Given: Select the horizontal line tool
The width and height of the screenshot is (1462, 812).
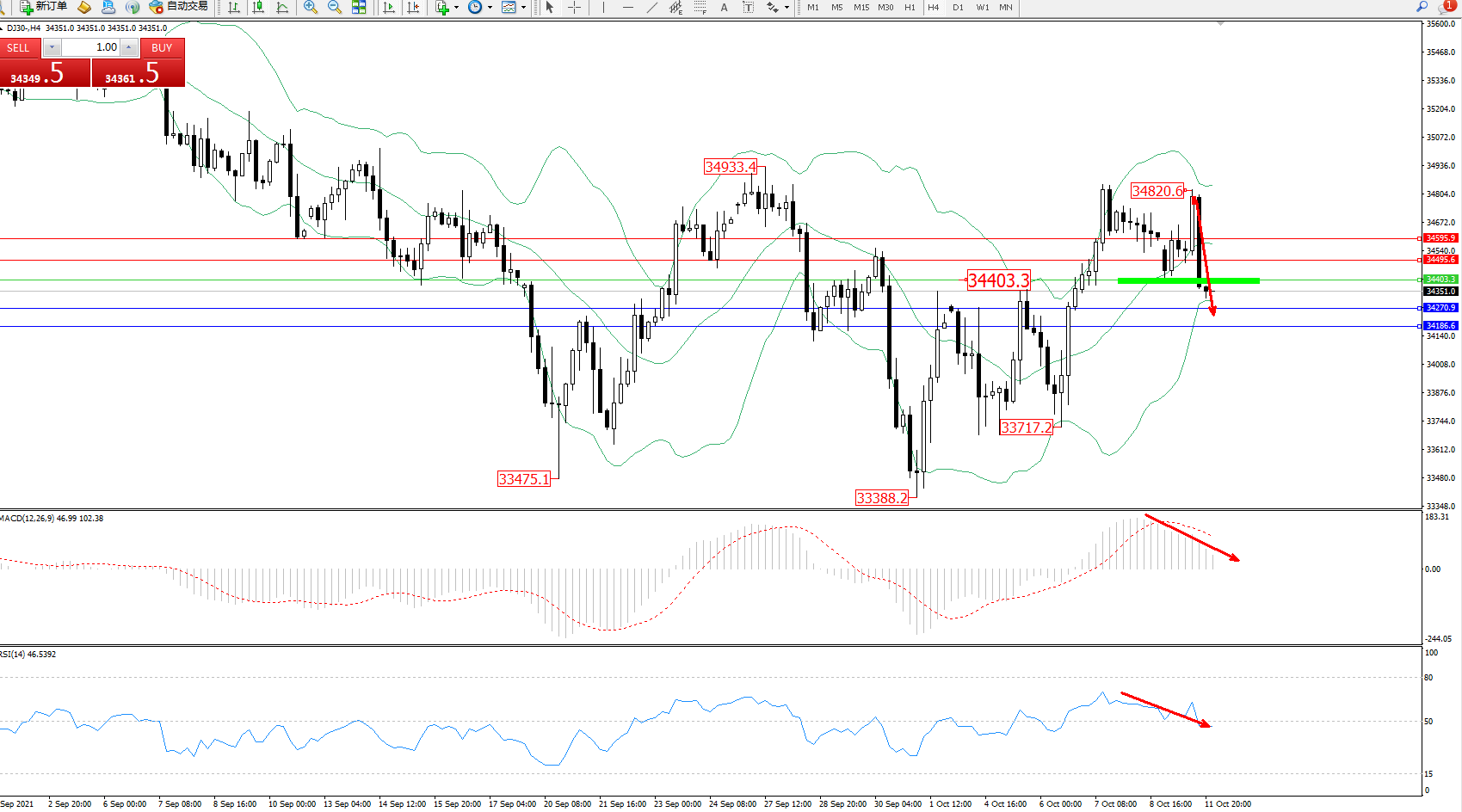Looking at the screenshot, I should click(x=628, y=7).
